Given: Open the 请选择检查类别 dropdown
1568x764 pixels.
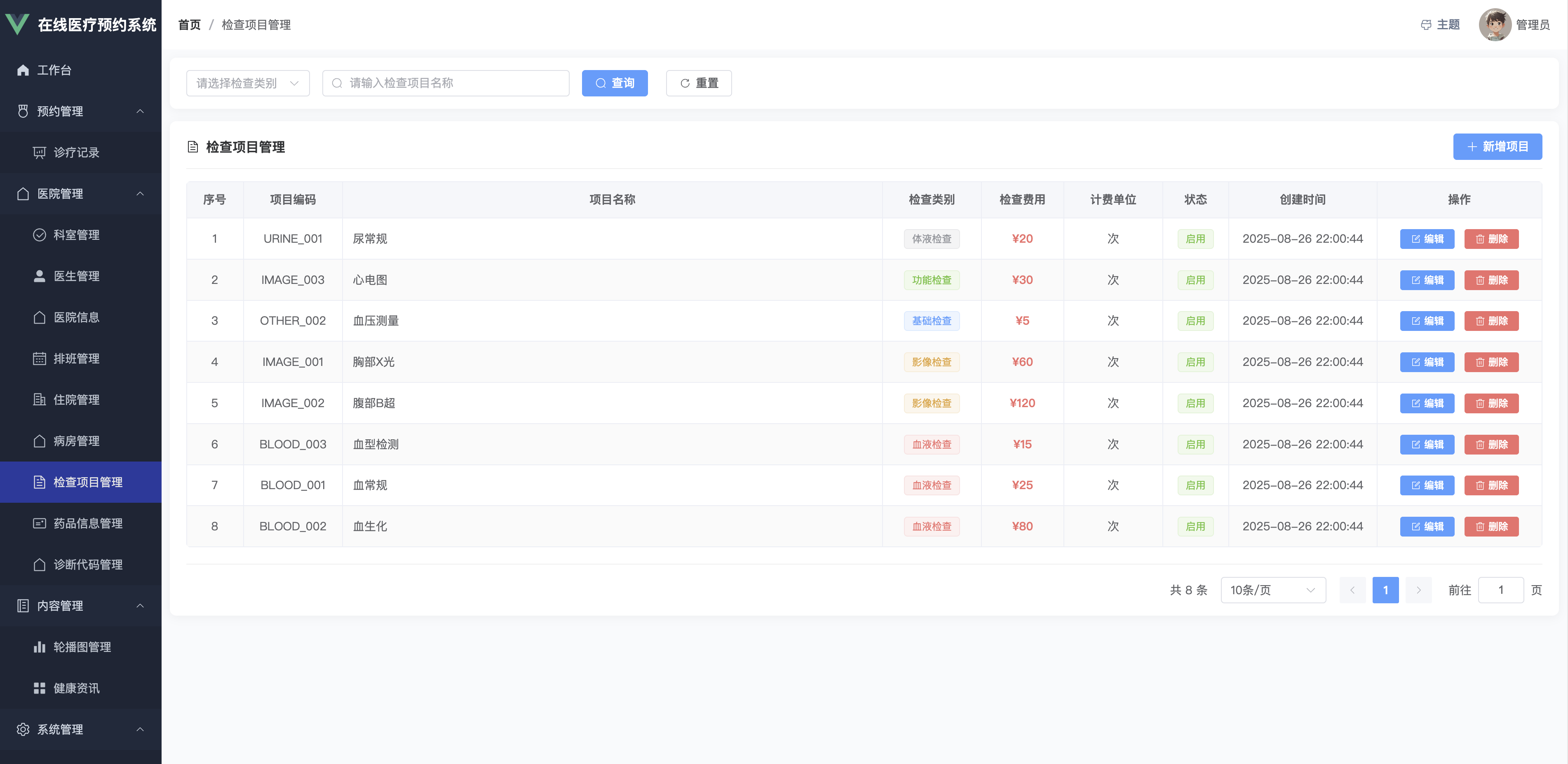Looking at the screenshot, I should [248, 83].
